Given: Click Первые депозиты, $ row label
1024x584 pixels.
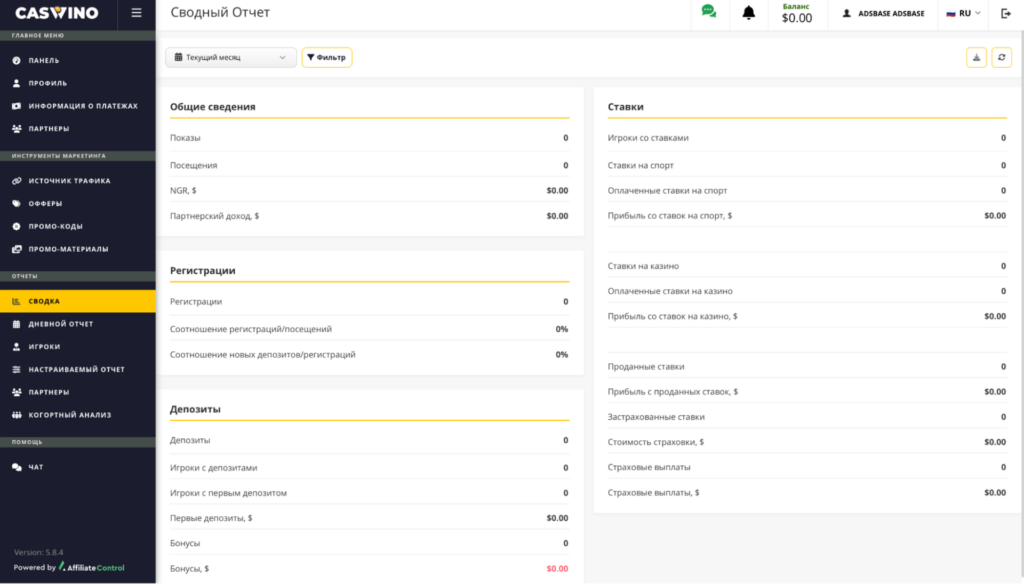Looking at the screenshot, I should (212, 518).
